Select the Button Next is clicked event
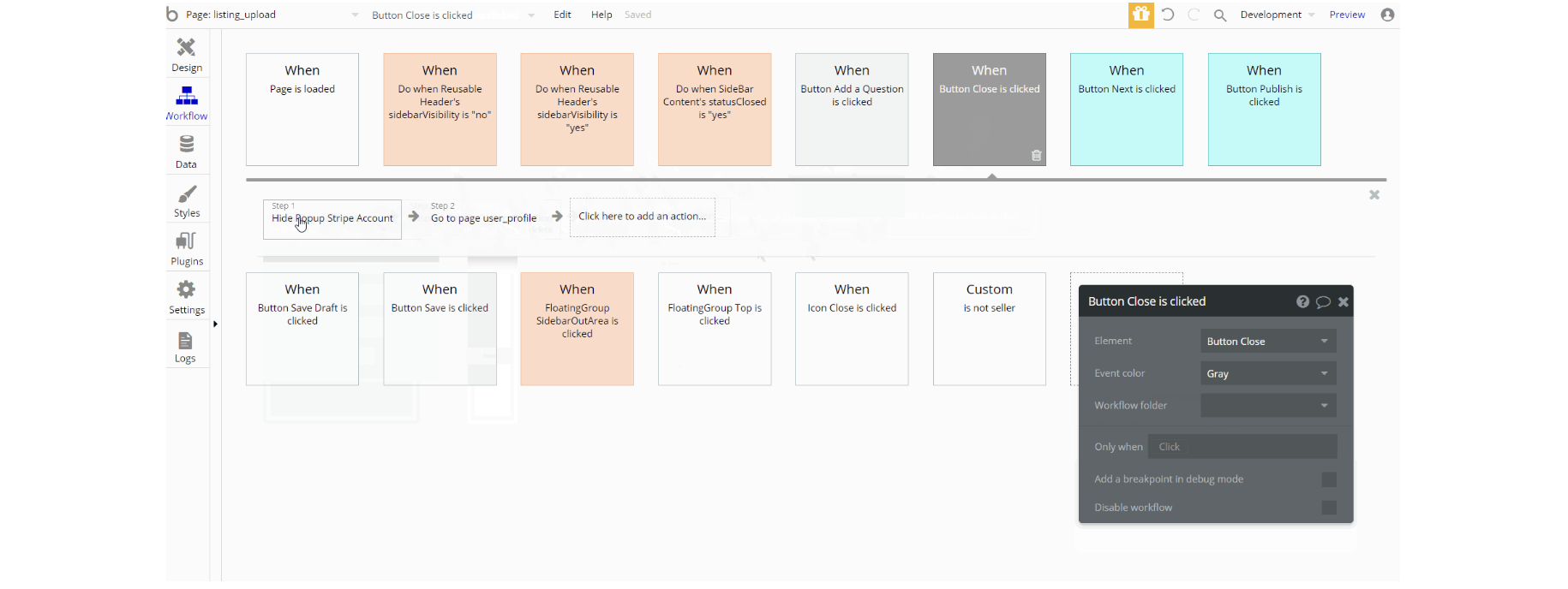 1126,109
